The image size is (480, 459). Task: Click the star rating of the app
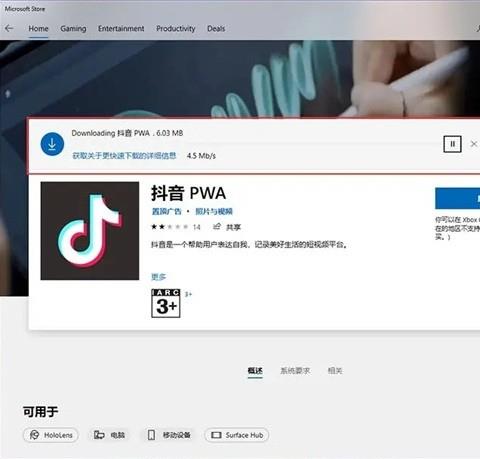click(169, 227)
